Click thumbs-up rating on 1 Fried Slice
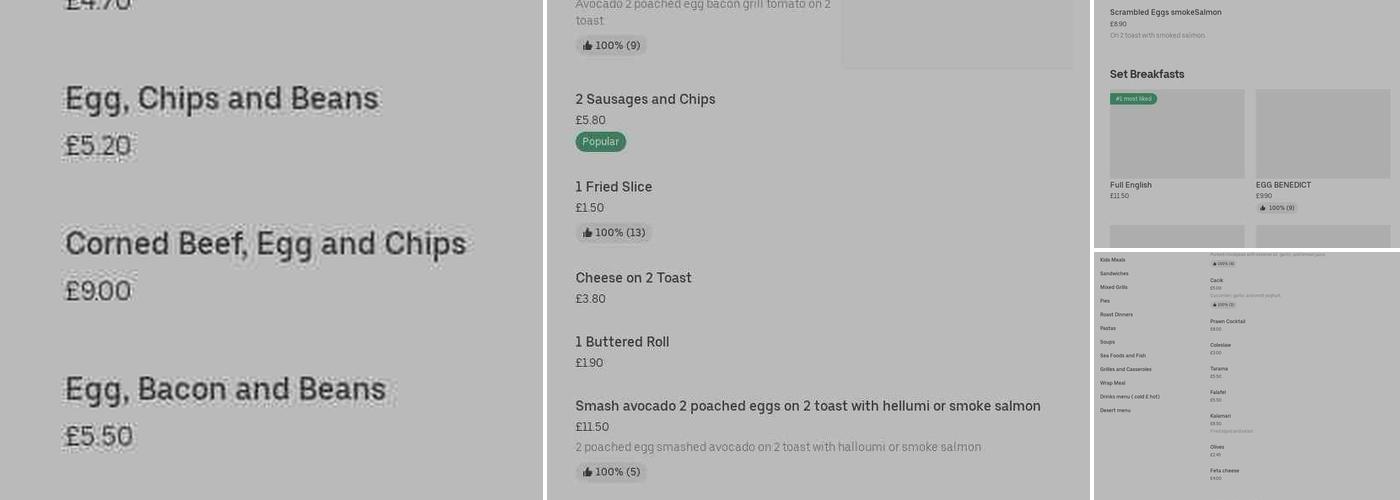 click(613, 233)
